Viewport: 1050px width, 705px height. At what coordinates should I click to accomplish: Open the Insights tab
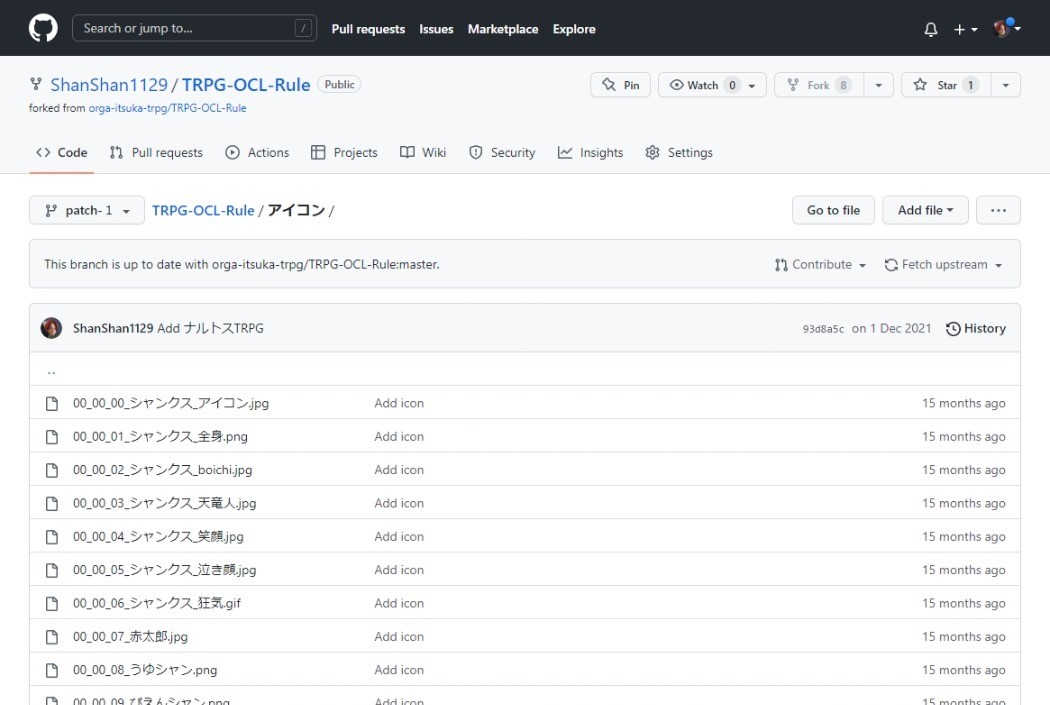[590, 153]
